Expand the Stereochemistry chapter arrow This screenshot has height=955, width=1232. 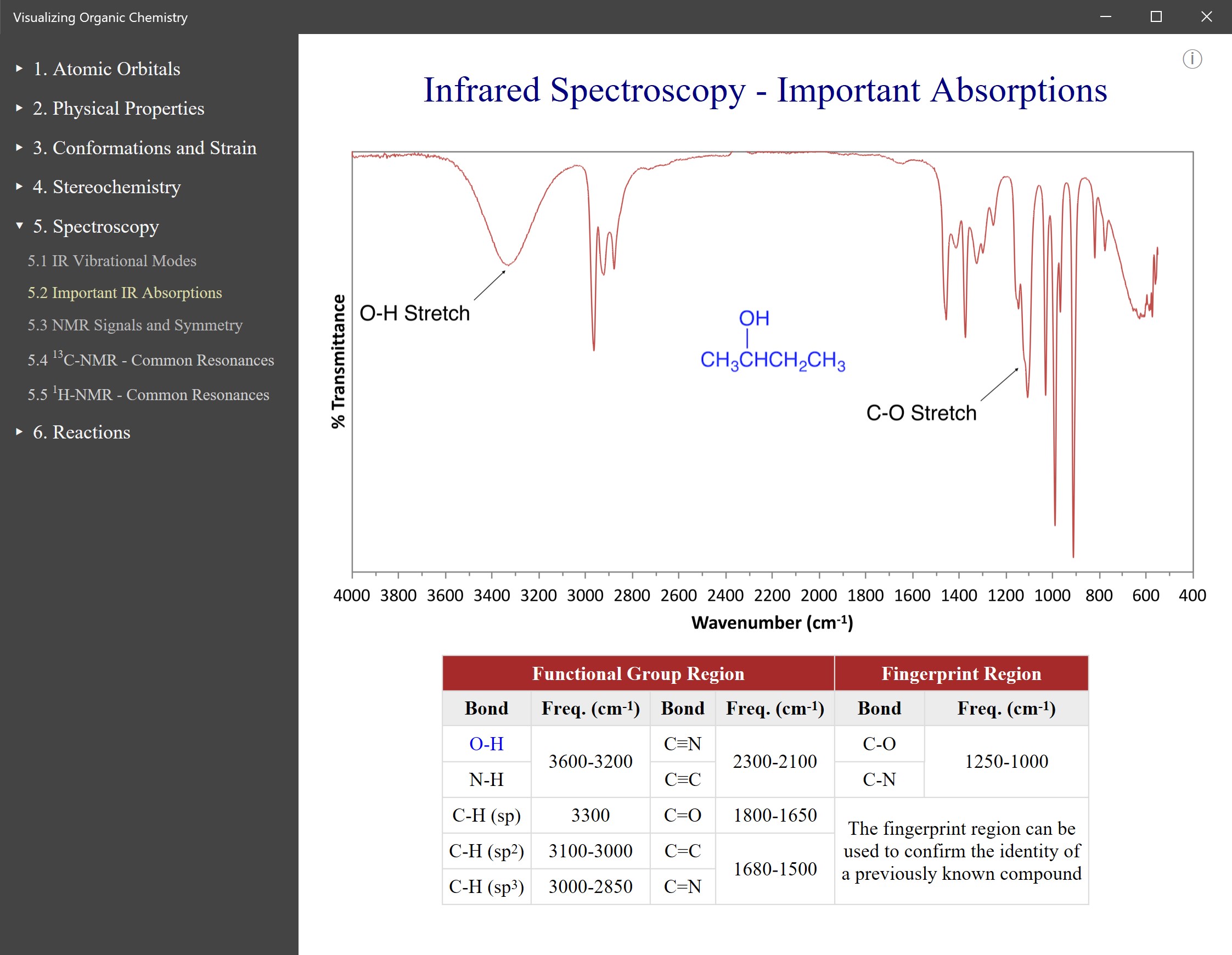pyautogui.click(x=19, y=187)
